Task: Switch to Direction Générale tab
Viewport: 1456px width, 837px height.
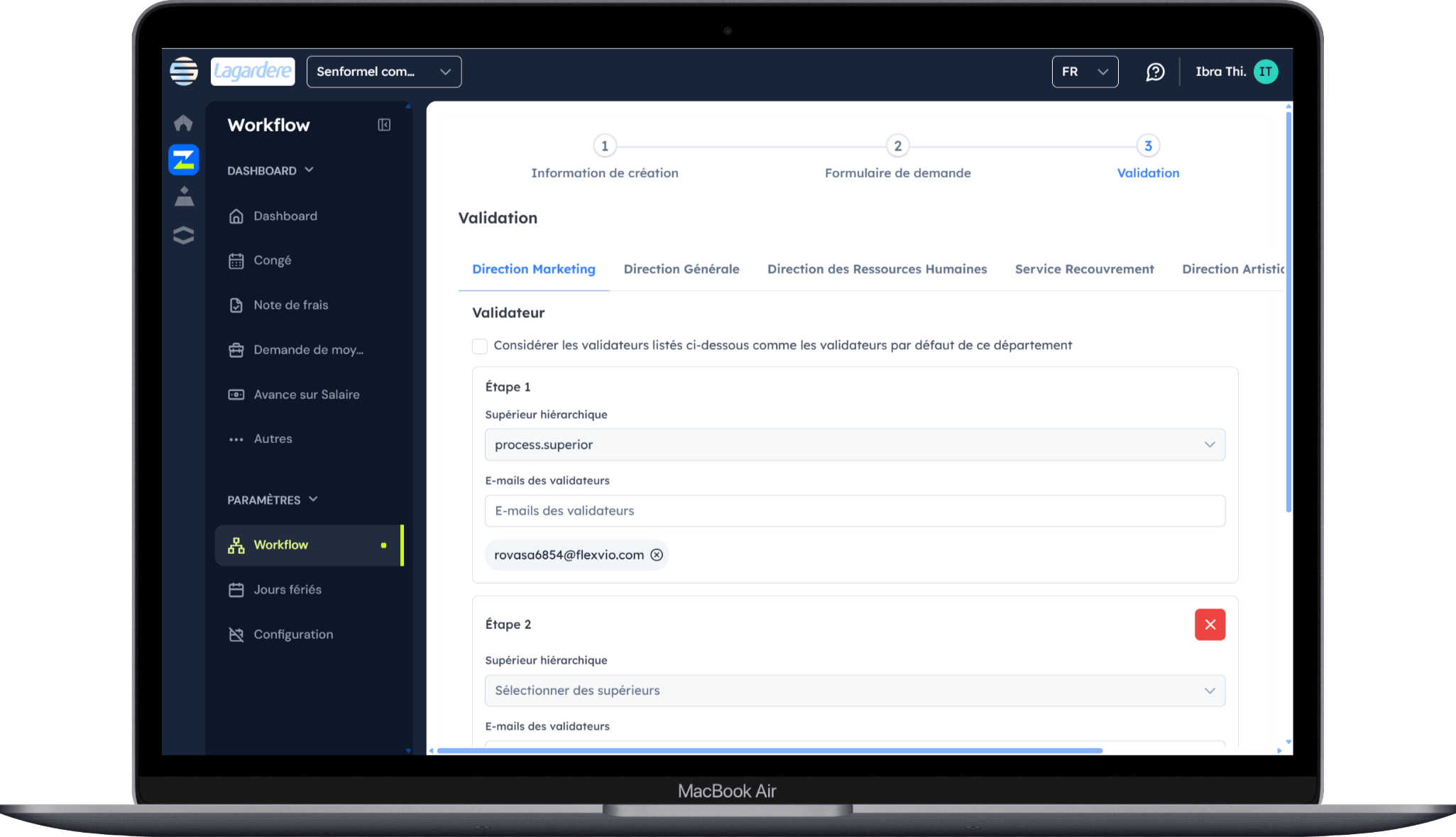Action: pos(681,269)
